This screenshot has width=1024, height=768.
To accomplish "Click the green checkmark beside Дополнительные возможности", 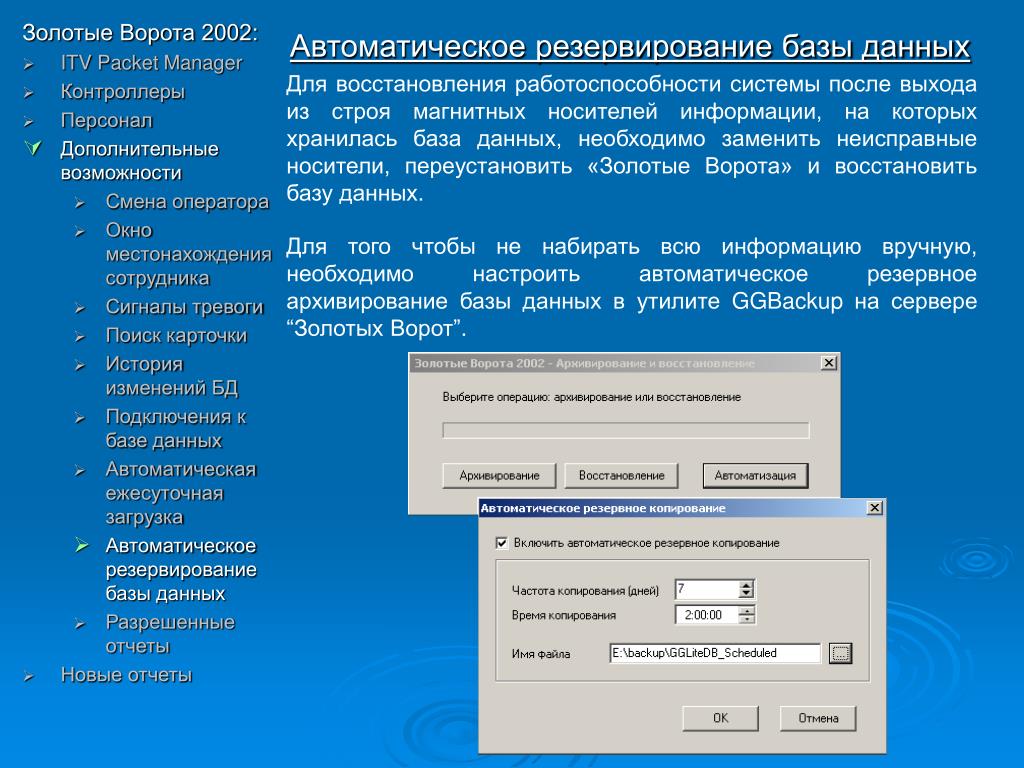I will [x=33, y=148].
